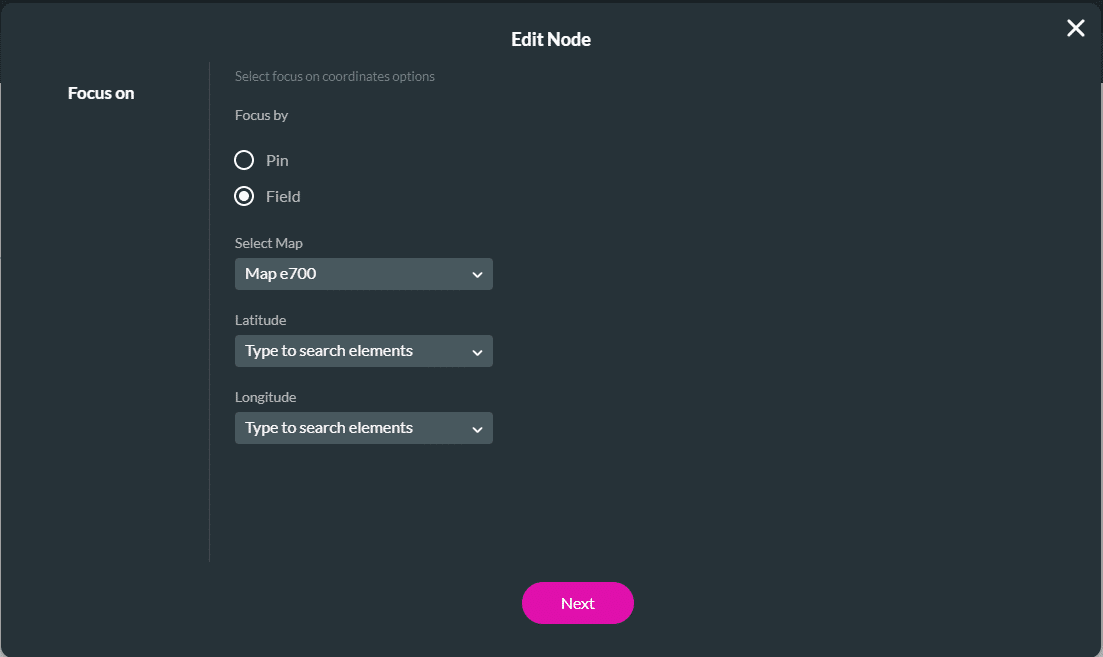Image resolution: width=1103 pixels, height=657 pixels.
Task: Click the "Longitude" field label
Action: pyautogui.click(x=266, y=397)
